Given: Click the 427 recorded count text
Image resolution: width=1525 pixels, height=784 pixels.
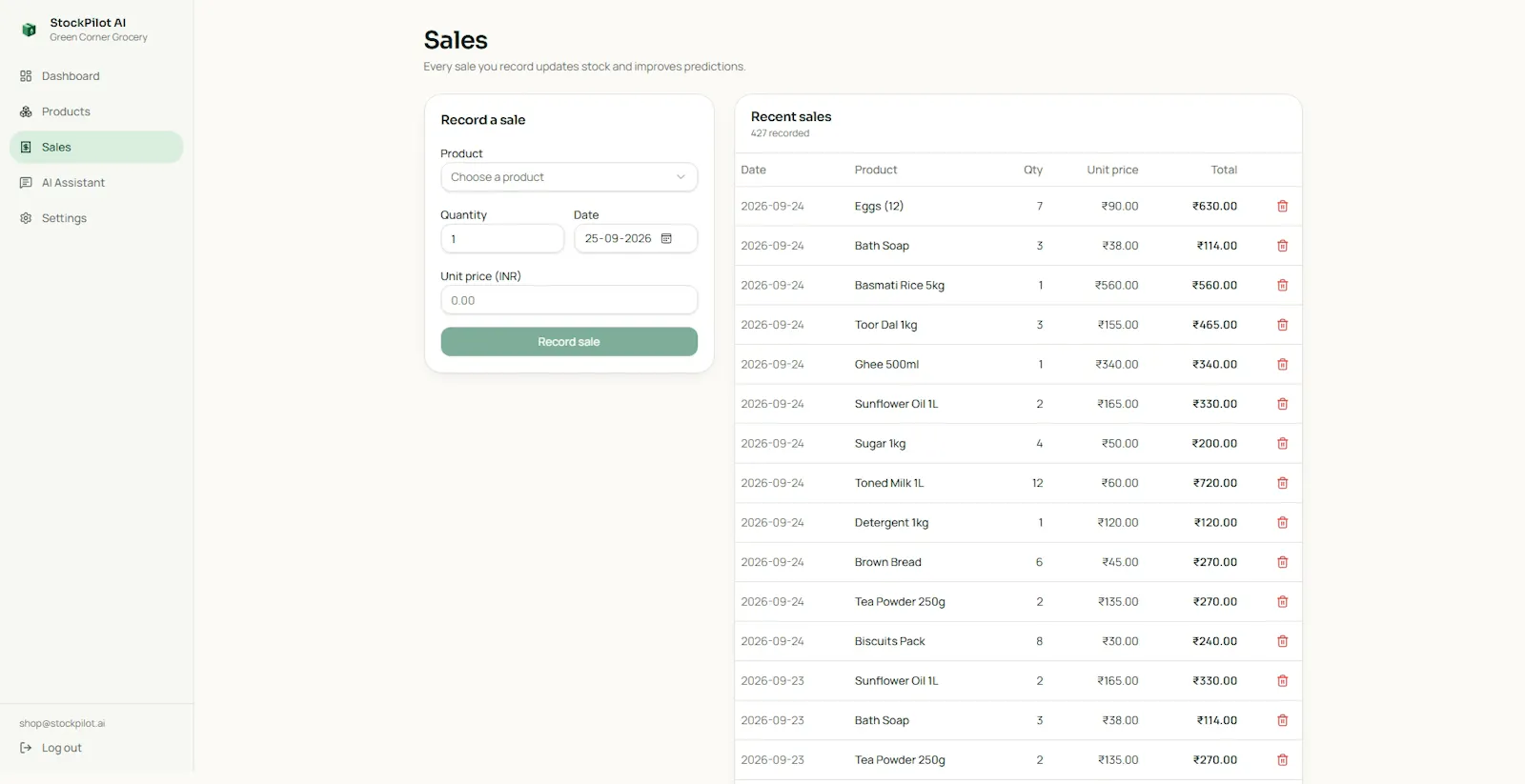Looking at the screenshot, I should pos(780,133).
